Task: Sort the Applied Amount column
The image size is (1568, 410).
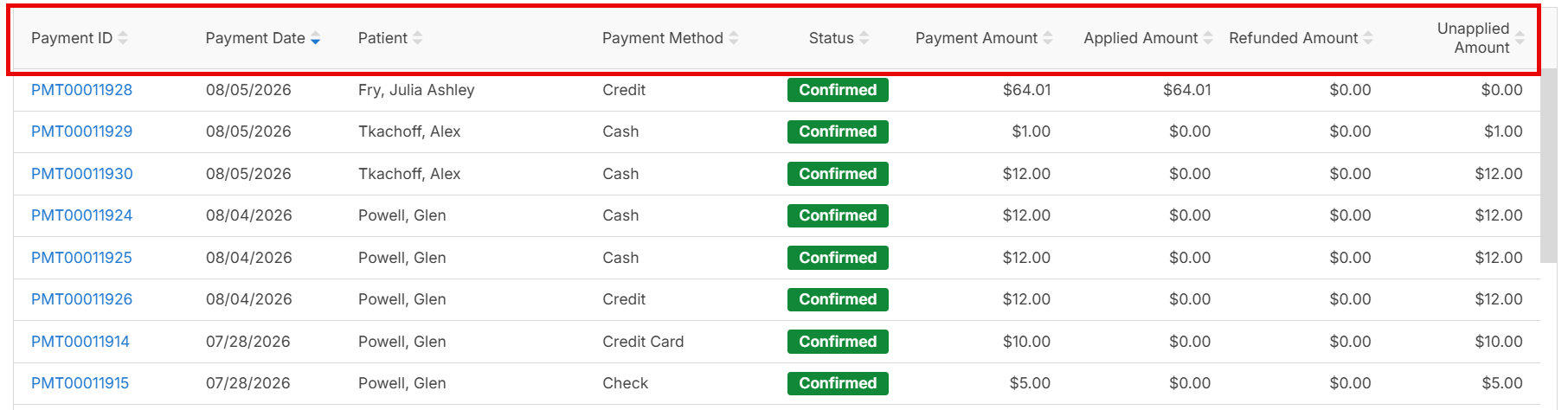Action: (1208, 38)
